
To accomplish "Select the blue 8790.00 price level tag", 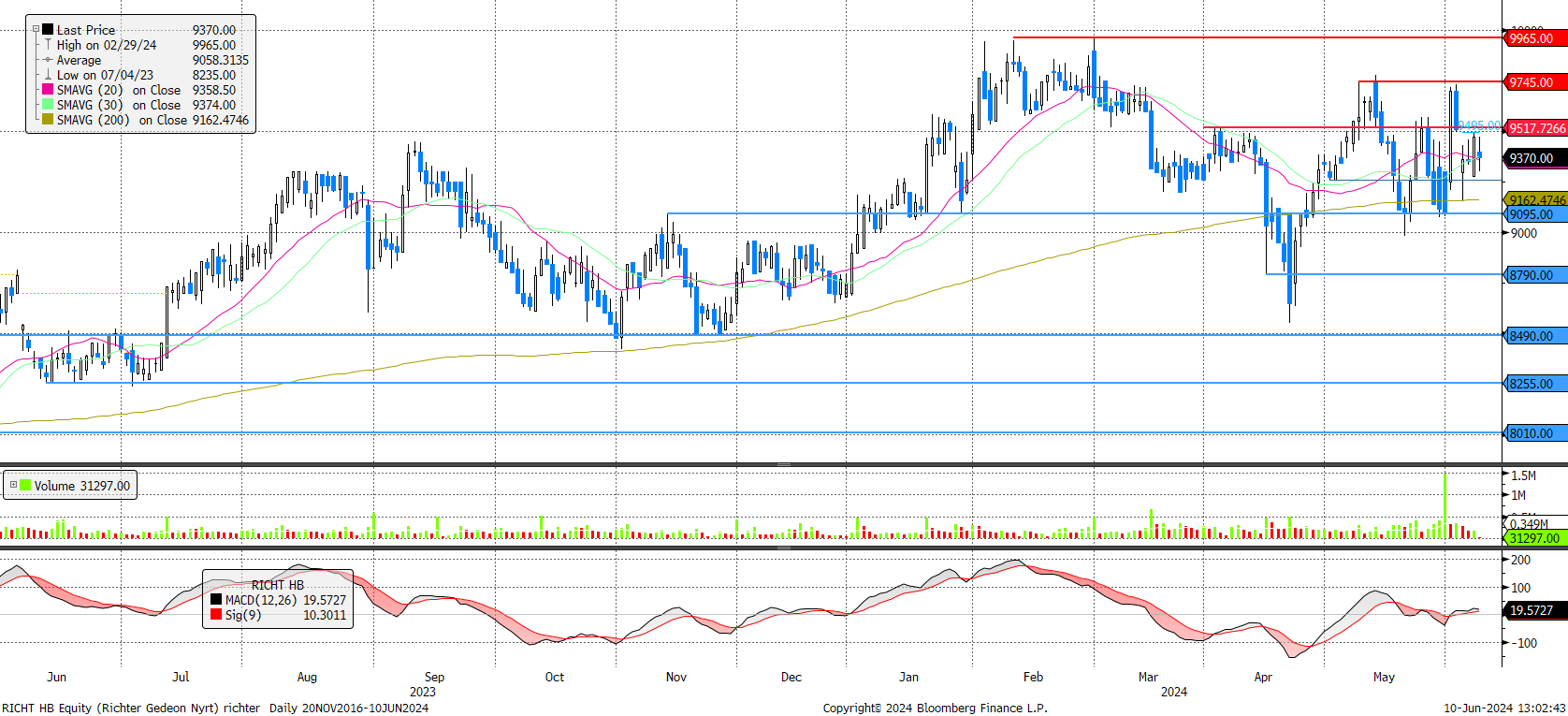I will point(1534,275).
